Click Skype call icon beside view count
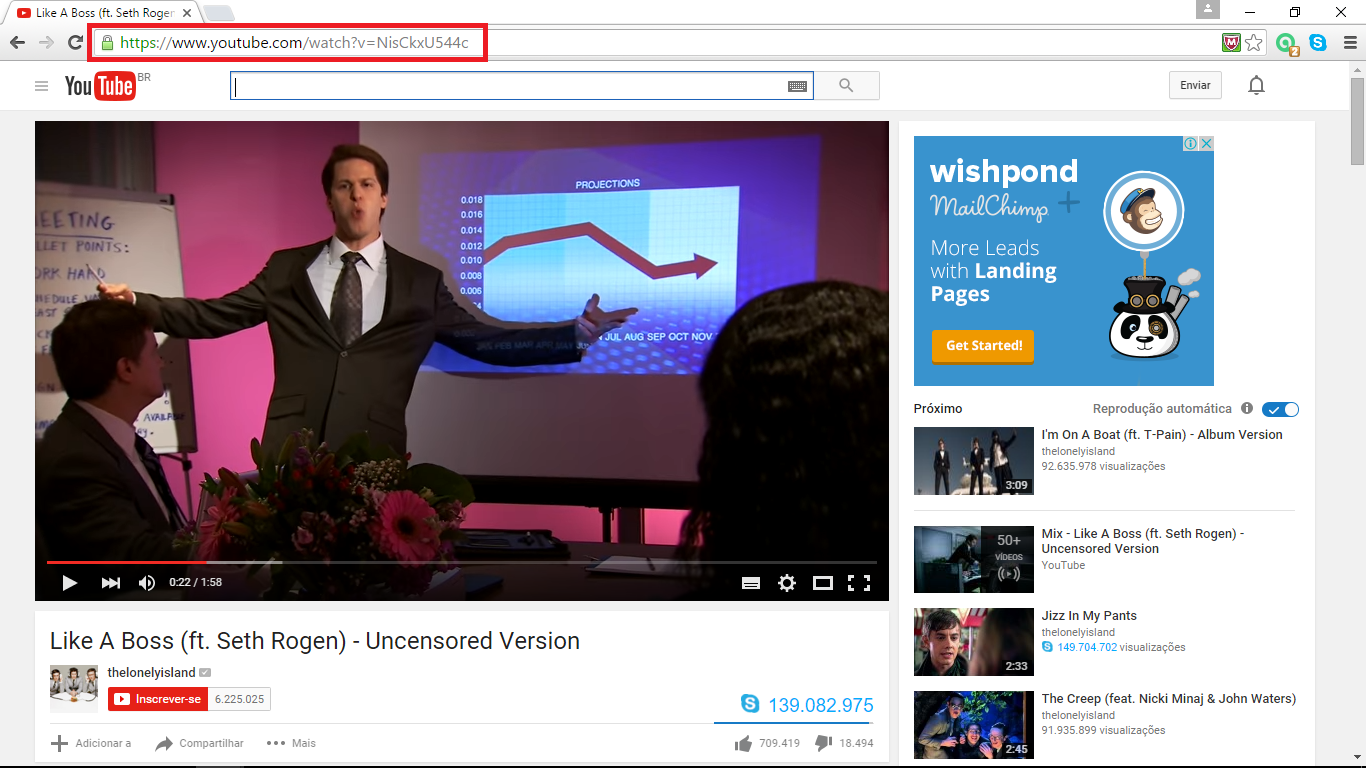This screenshot has height=768, width=1366. pos(750,704)
